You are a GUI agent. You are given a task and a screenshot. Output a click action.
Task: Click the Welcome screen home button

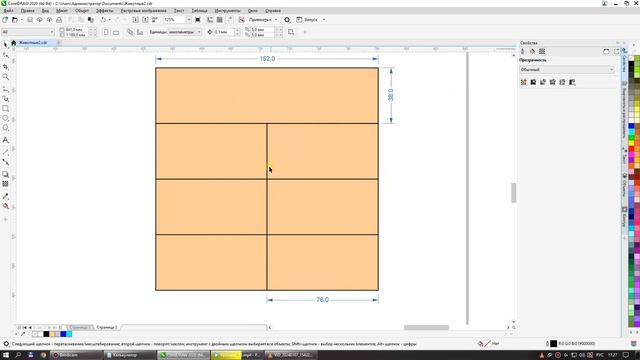(x=13, y=43)
